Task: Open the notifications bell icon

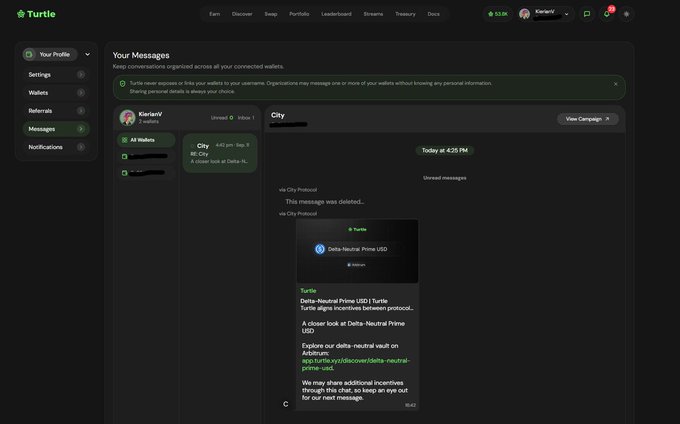Action: point(607,14)
